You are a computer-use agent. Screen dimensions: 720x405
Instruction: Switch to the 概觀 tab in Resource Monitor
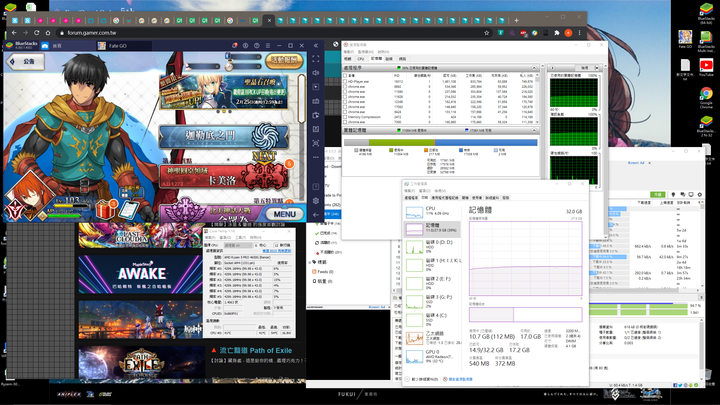tap(348, 59)
